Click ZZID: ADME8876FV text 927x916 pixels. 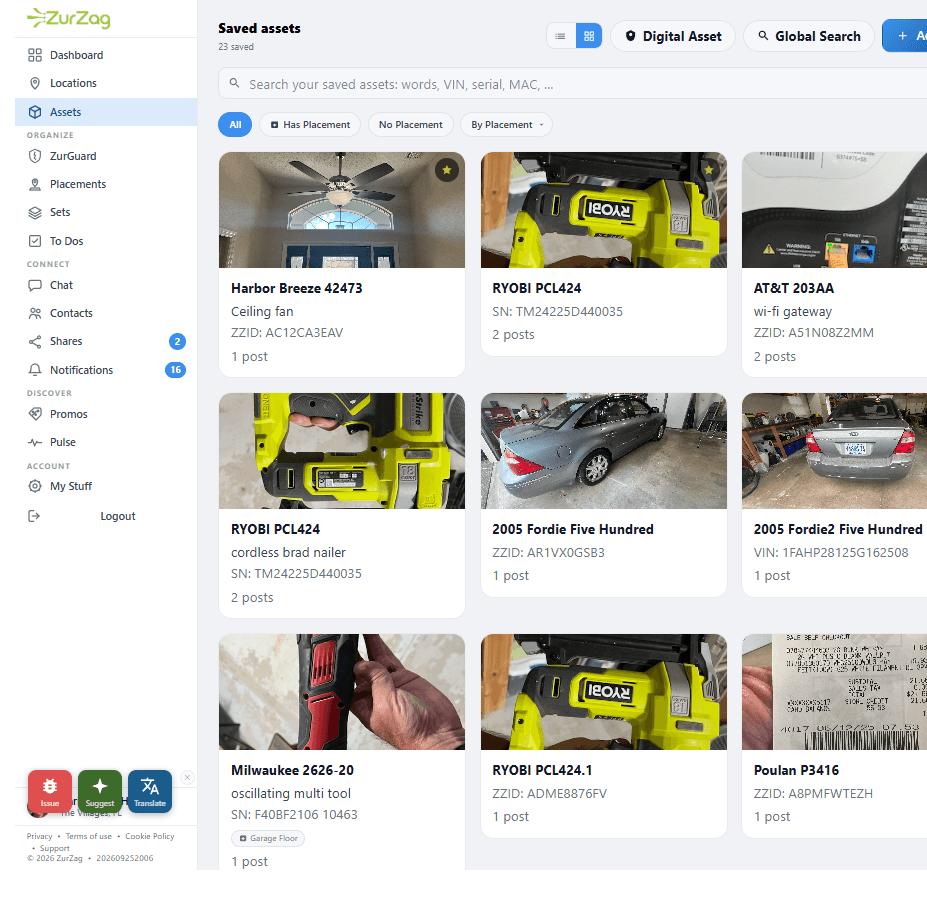(549, 794)
